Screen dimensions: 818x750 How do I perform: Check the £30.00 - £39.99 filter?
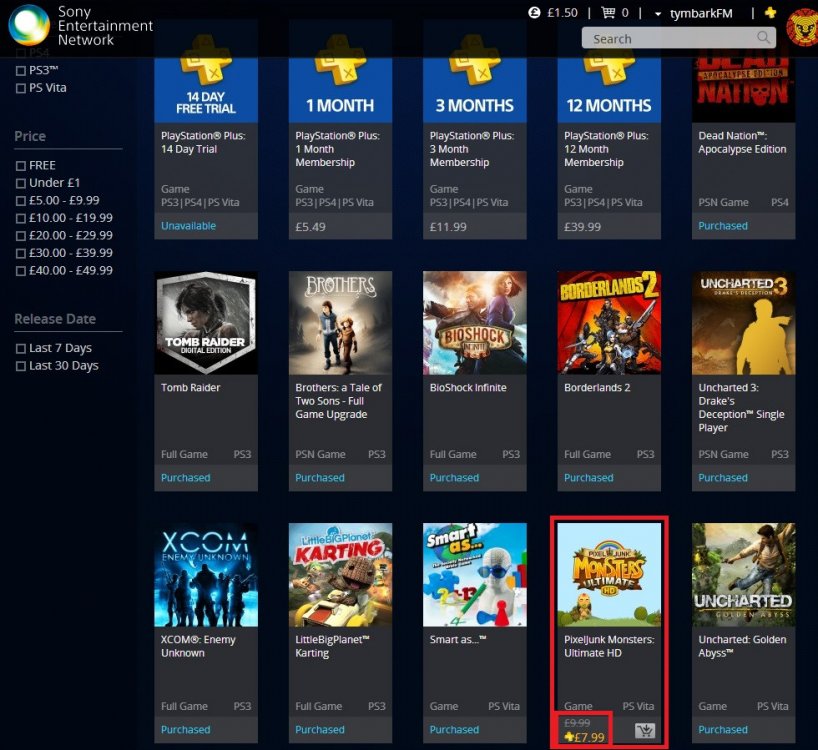tap(21, 253)
